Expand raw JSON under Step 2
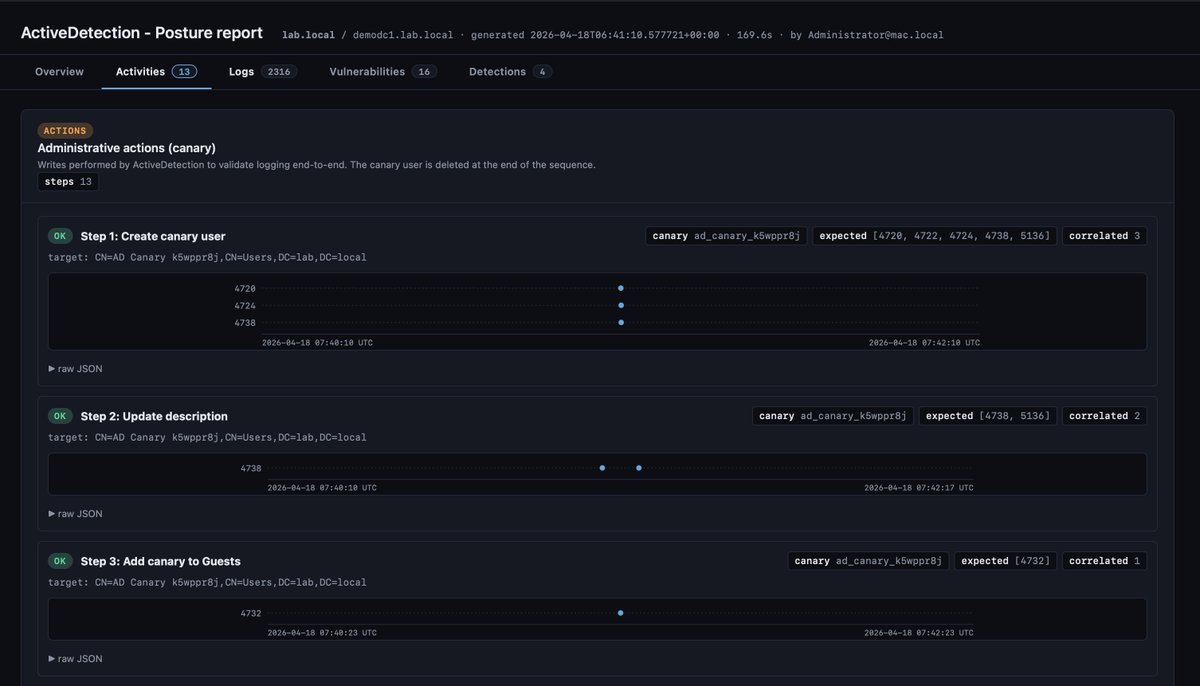Viewport: 1200px width, 686px height. click(x=75, y=513)
